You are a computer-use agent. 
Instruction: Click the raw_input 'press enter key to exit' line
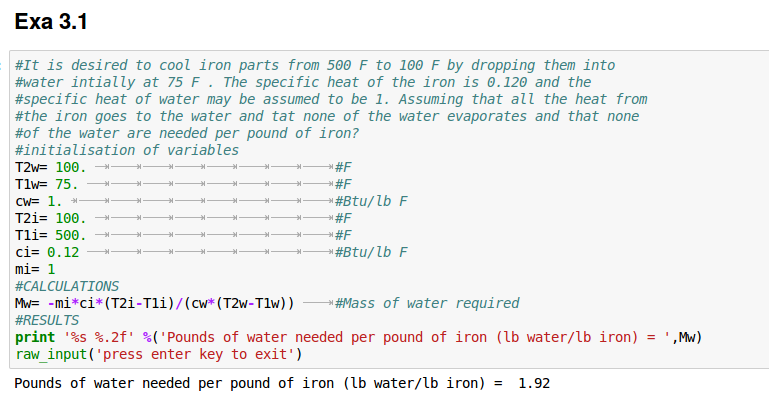click(x=158, y=354)
